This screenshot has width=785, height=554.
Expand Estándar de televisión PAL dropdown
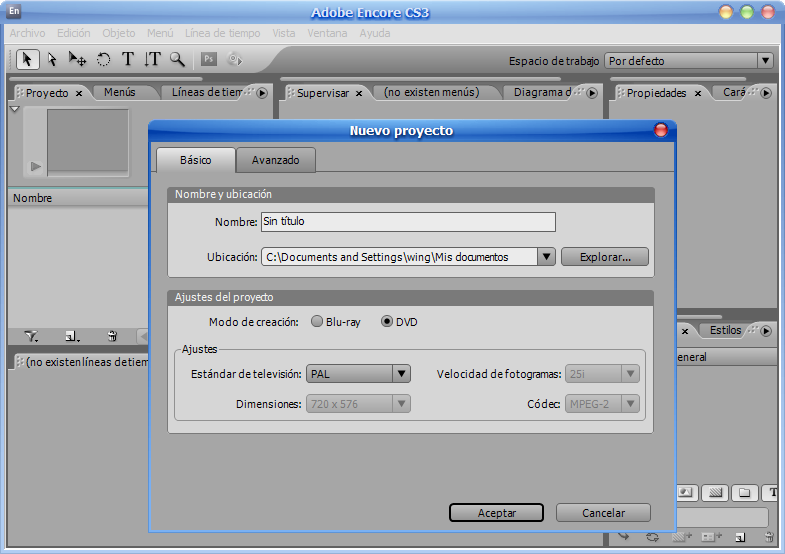[401, 374]
